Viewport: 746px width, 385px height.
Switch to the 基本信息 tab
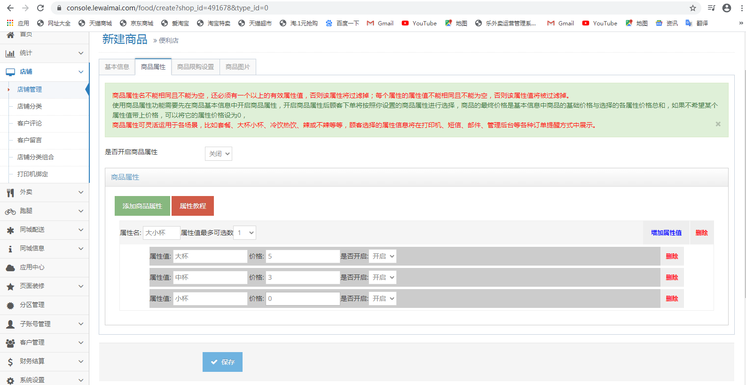[117, 67]
